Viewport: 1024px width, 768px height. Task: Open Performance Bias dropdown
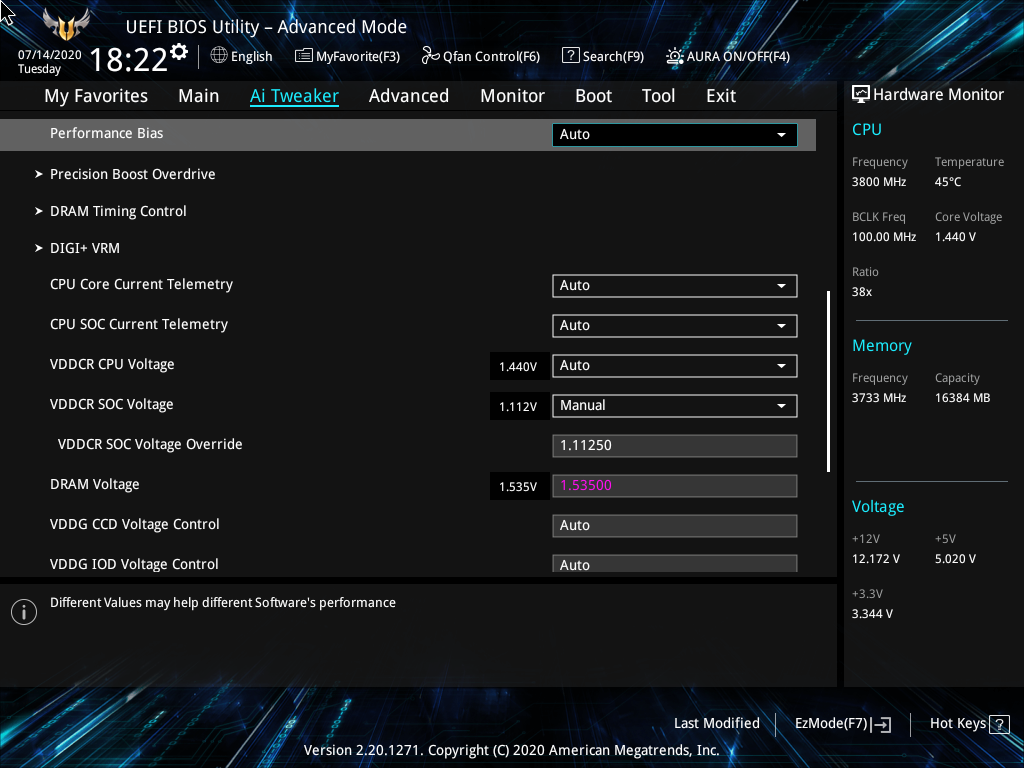pos(675,135)
